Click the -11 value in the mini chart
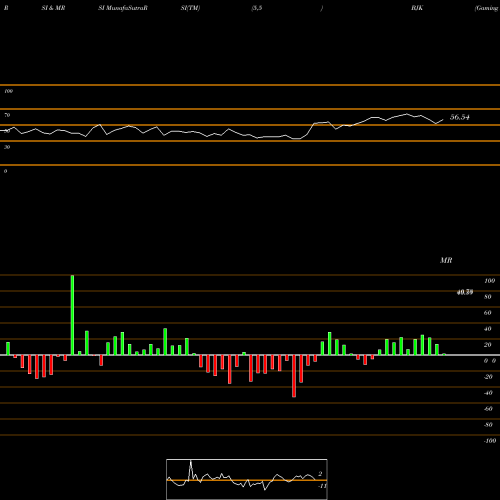Screen dimensions: 500x500 pos(322,486)
